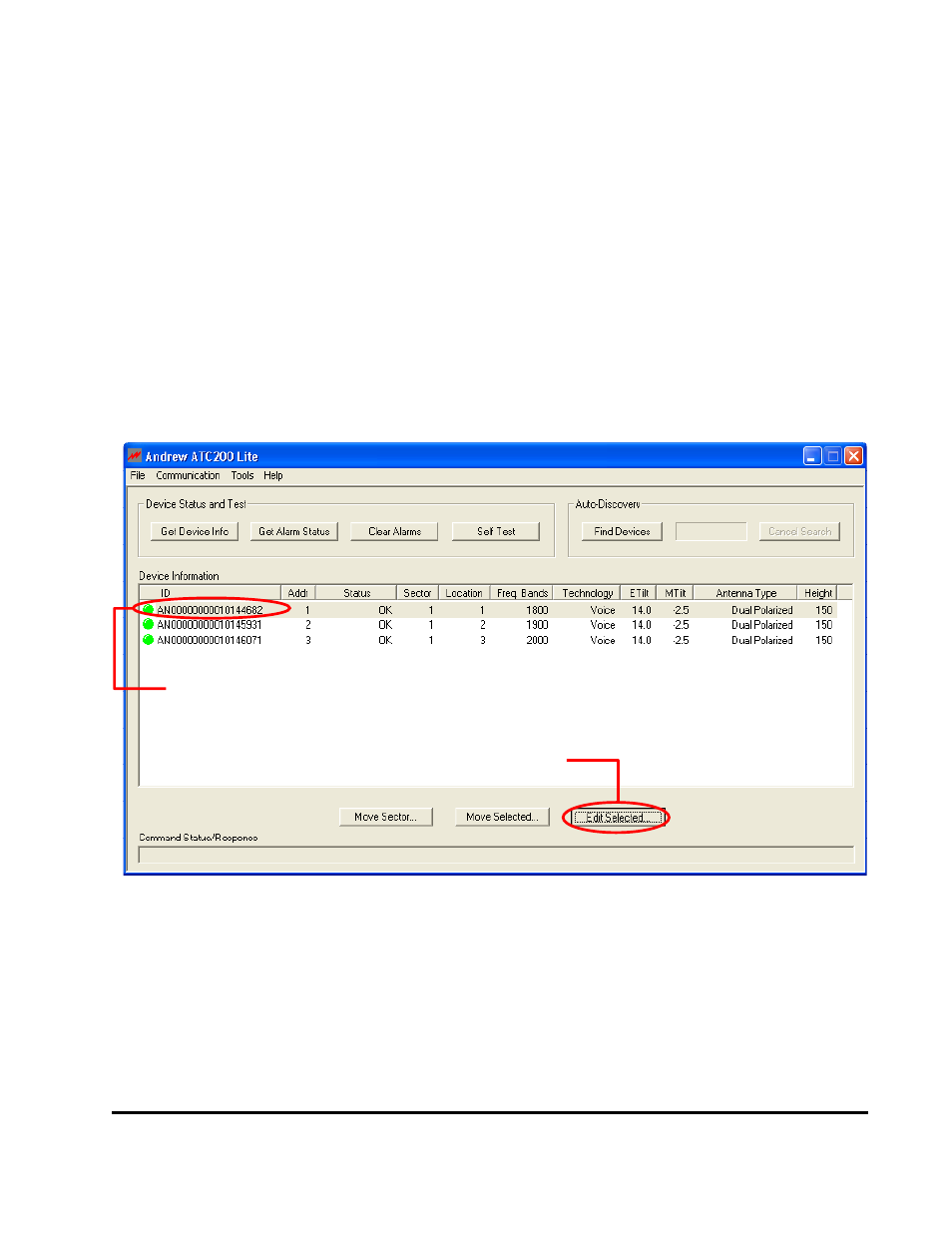Open the File menu
The height and width of the screenshot is (1233, 952).
coord(138,476)
